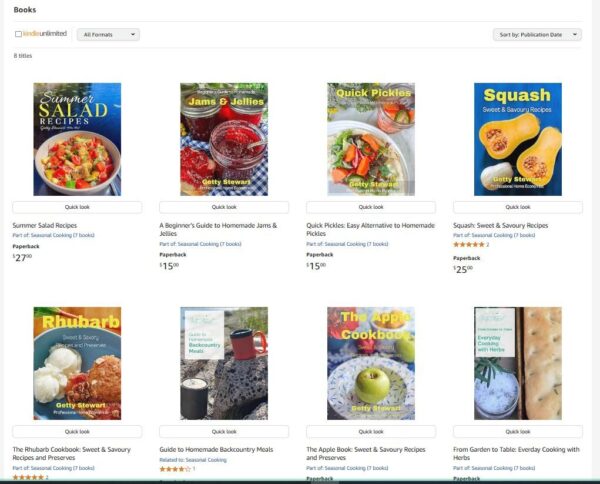The height and width of the screenshot is (484, 600).
Task: Select the Backcountry Meals book cover
Action: click(x=224, y=363)
